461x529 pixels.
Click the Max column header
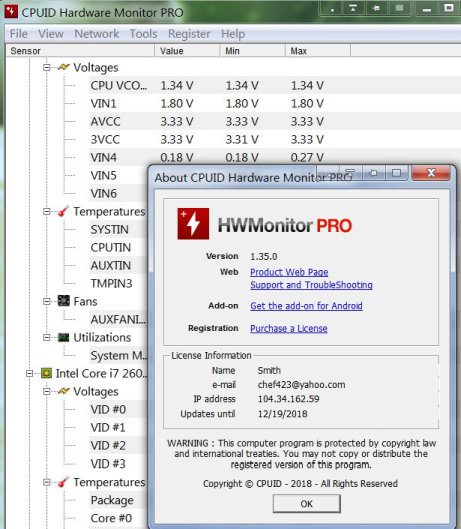318,51
